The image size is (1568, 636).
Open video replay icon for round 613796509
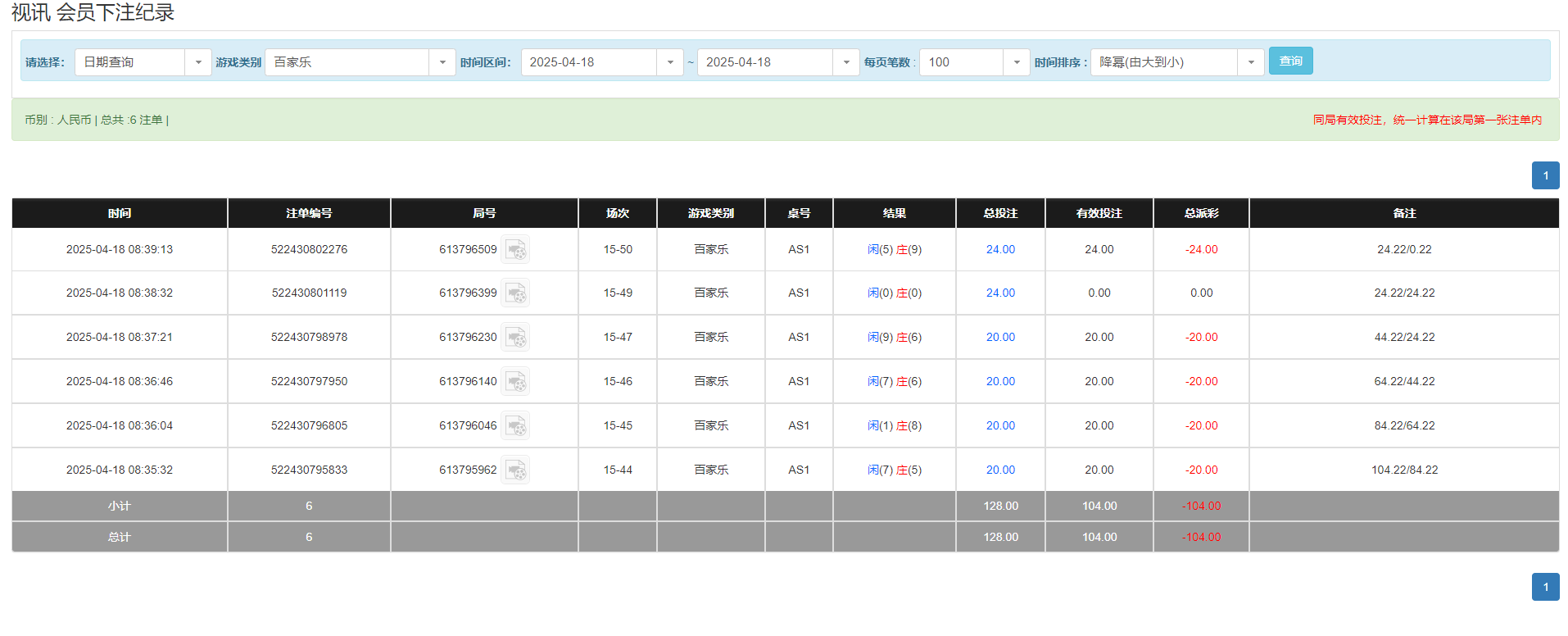coord(515,249)
